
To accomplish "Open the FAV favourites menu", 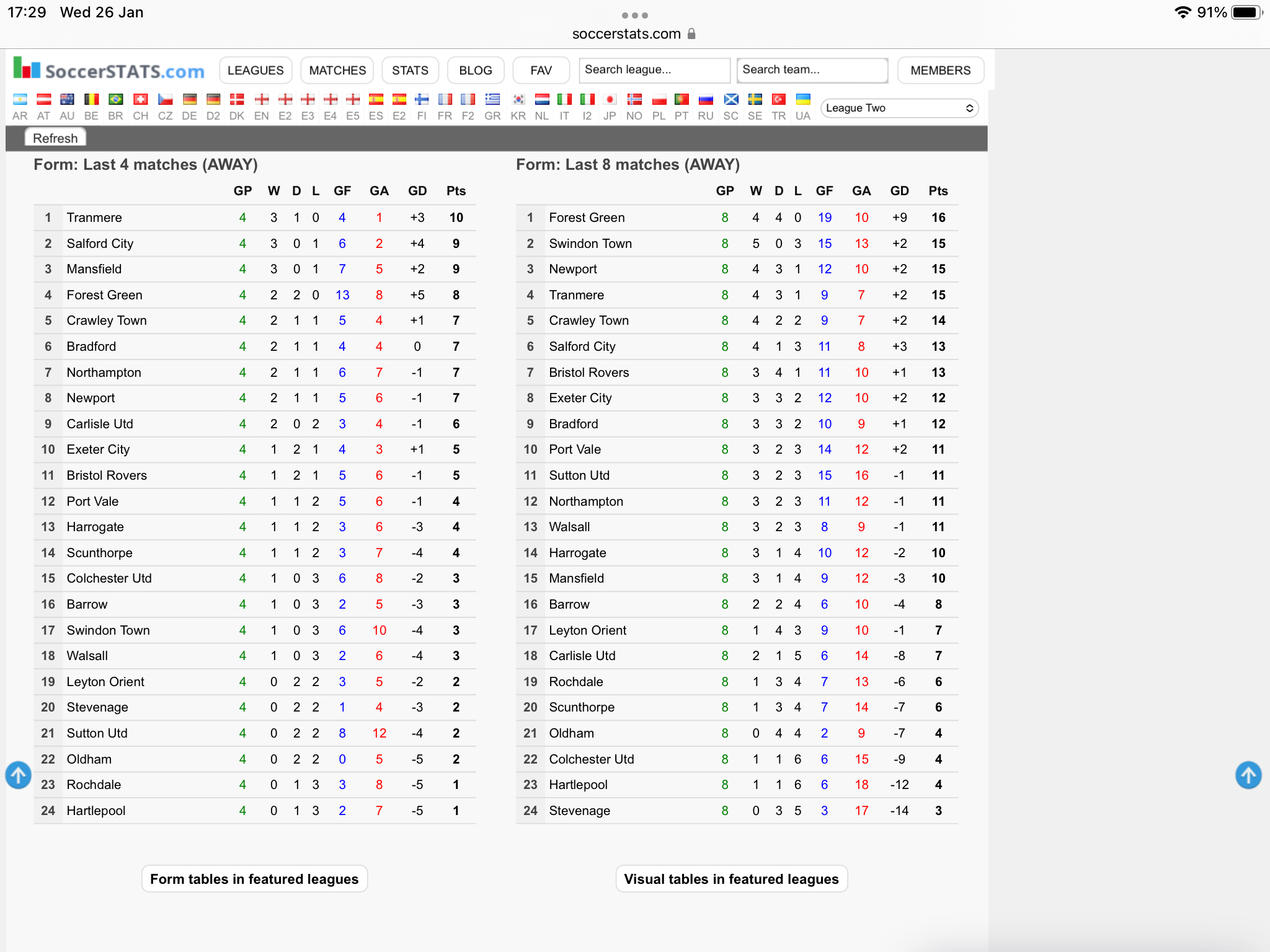I will coord(541,70).
